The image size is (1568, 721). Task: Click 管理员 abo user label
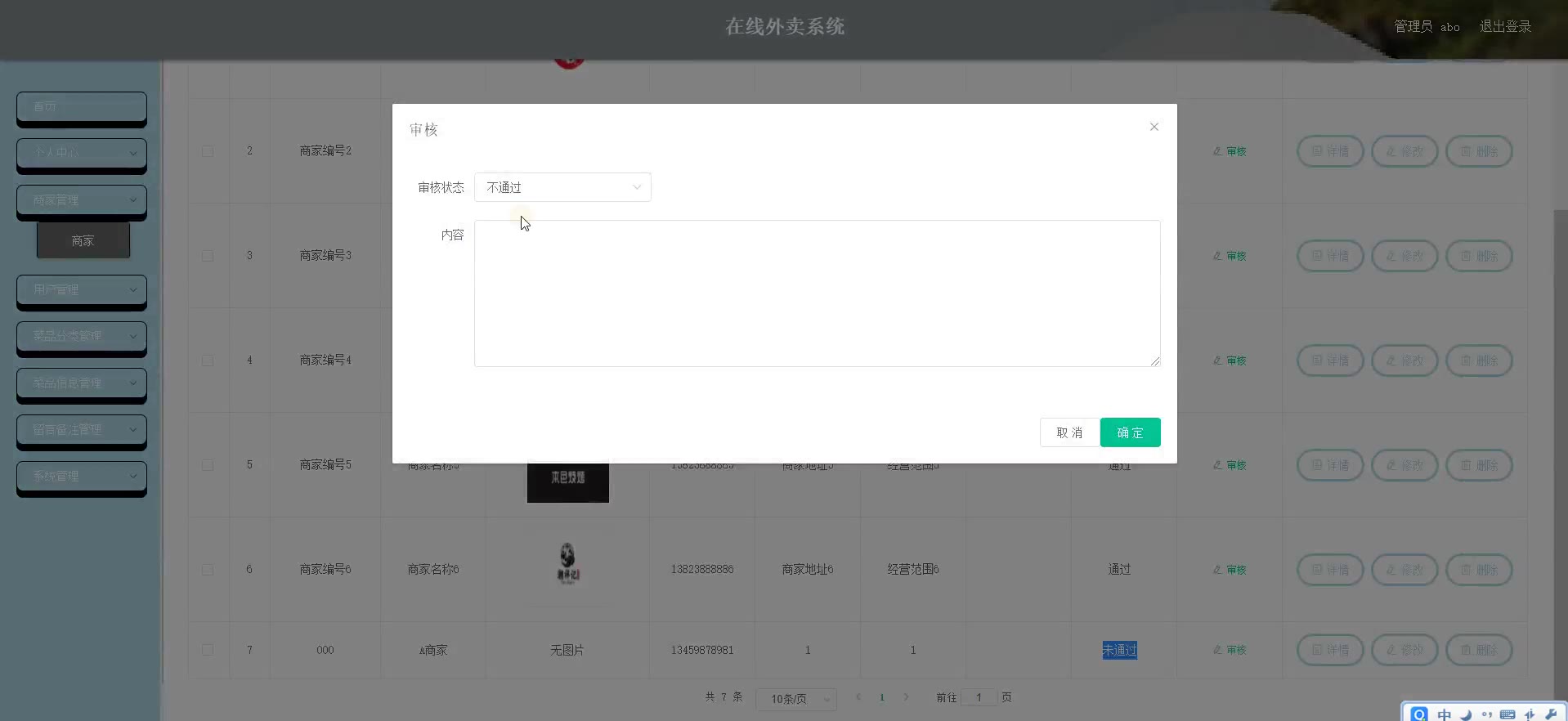click(1427, 27)
